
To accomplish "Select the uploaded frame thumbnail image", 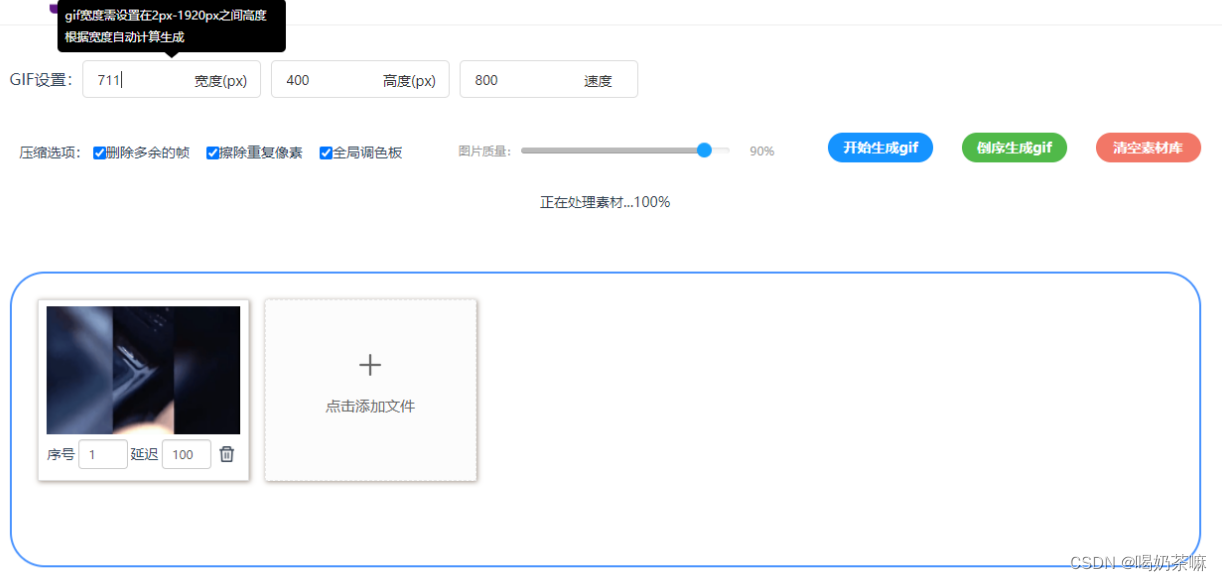I will [143, 370].
